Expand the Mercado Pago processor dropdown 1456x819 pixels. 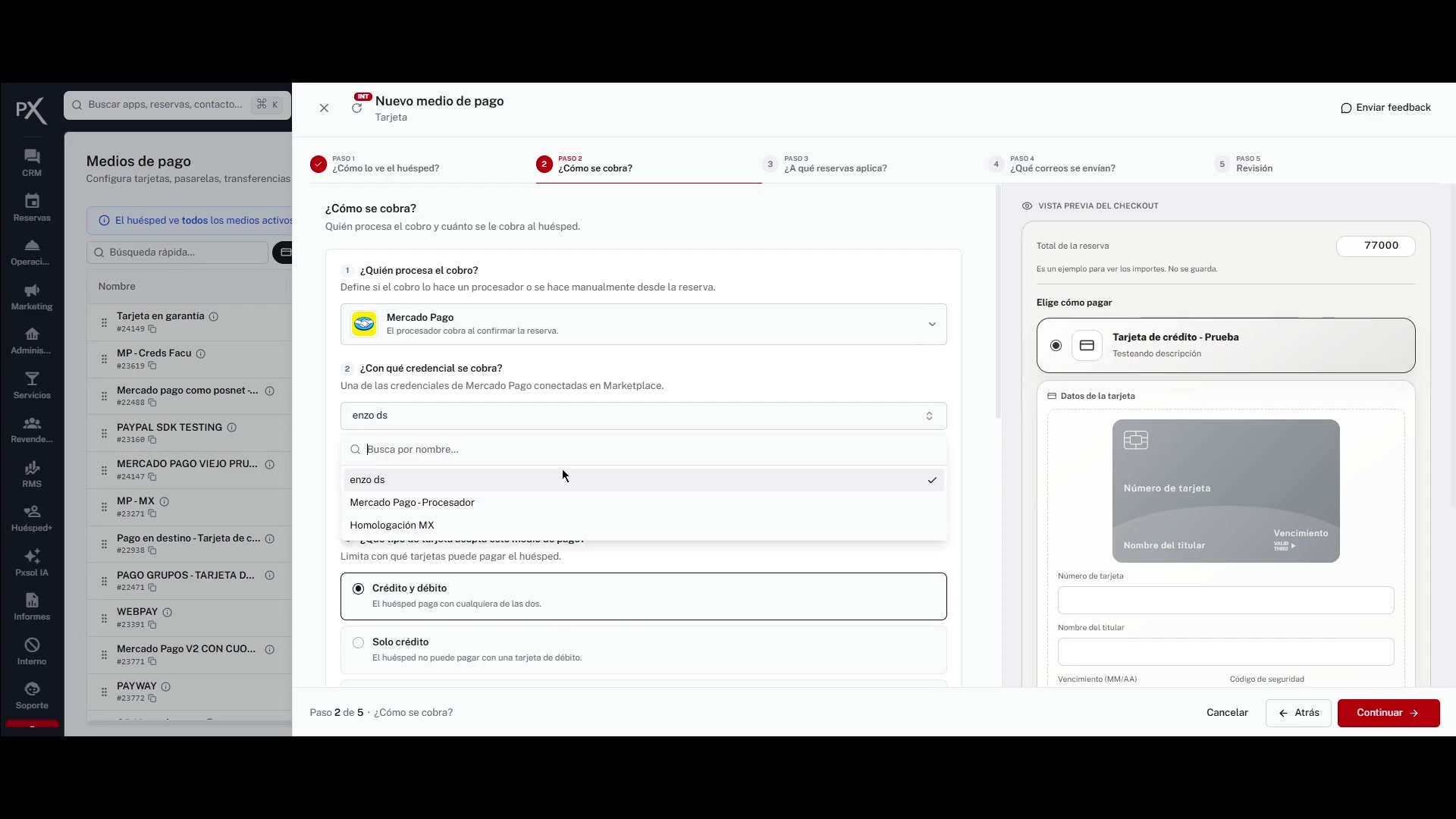click(x=644, y=324)
